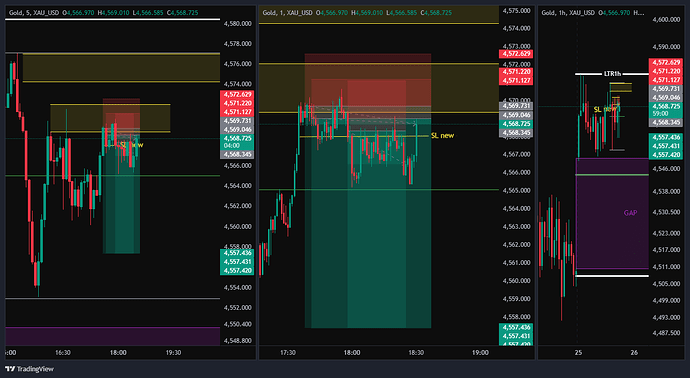Click the TradingView logo

point(29,369)
